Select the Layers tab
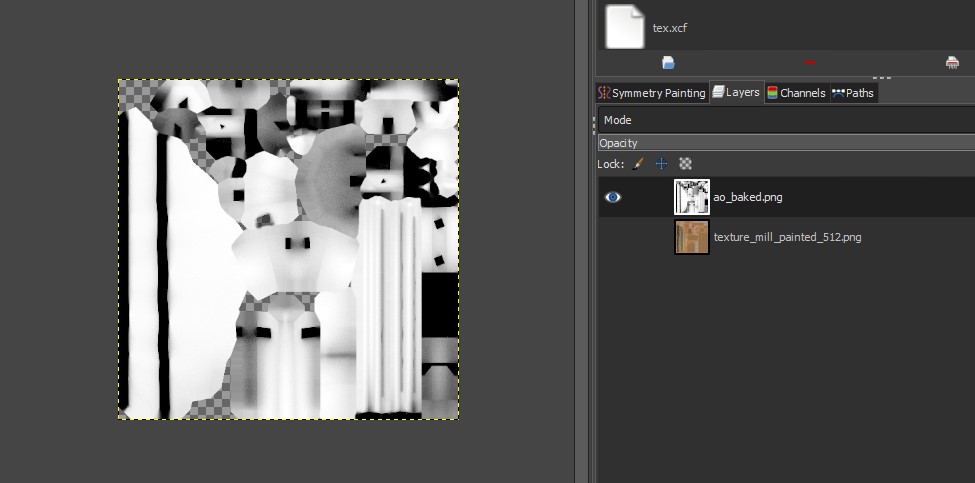This screenshot has width=975, height=483. (x=736, y=92)
